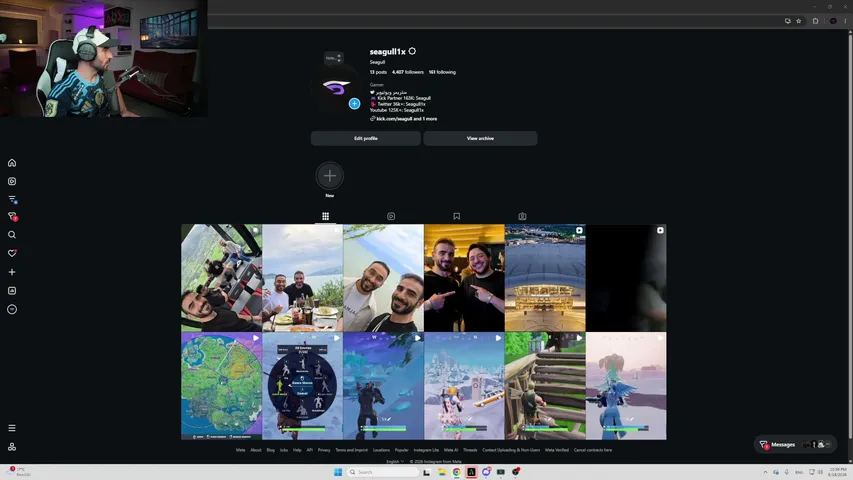This screenshot has height=480, width=853.
Task: Show hidden tray icons chevron
Action: point(765,472)
